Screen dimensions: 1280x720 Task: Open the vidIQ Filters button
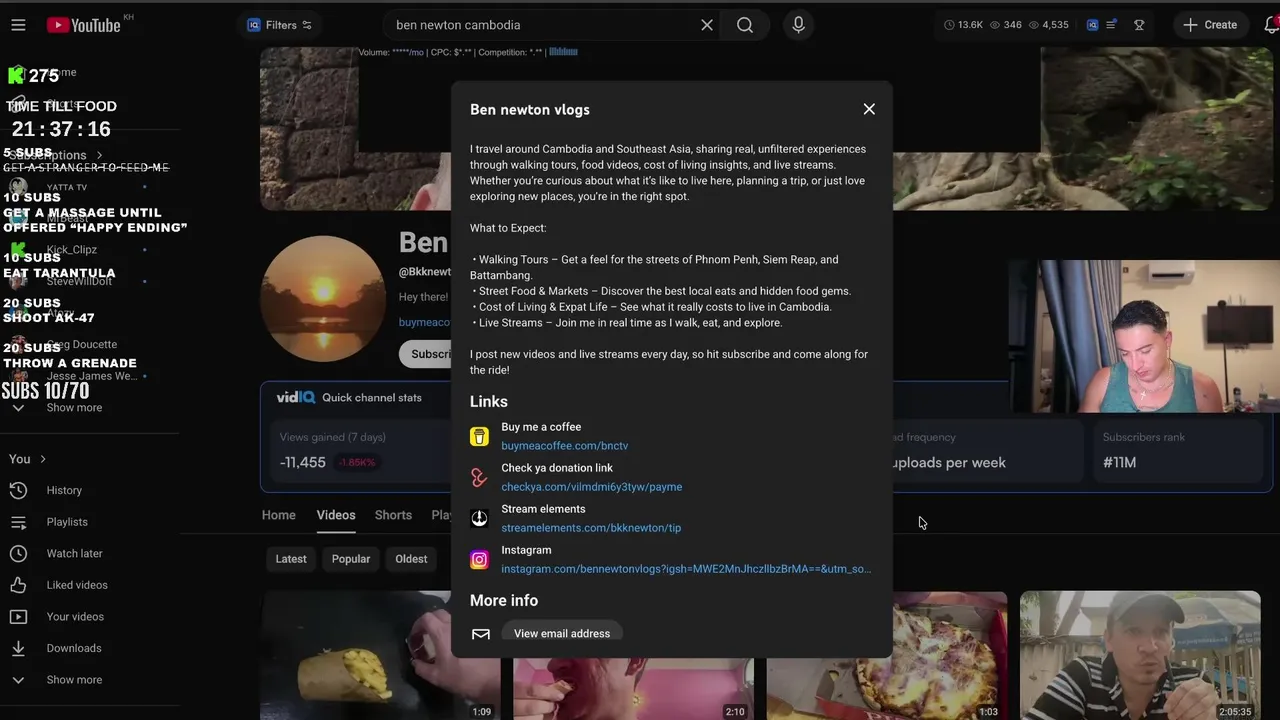[280, 25]
